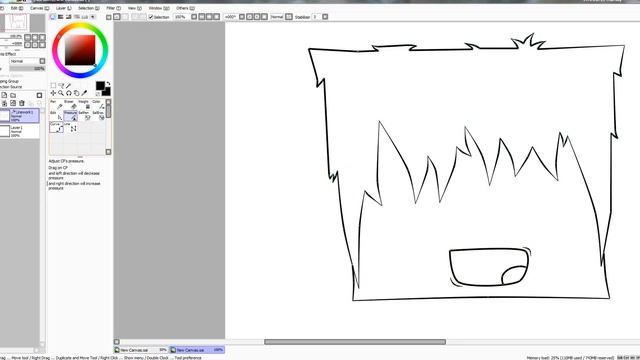The height and width of the screenshot is (360, 640).
Task: Adjust the layer opacity 100% slider
Action: pos(27,69)
